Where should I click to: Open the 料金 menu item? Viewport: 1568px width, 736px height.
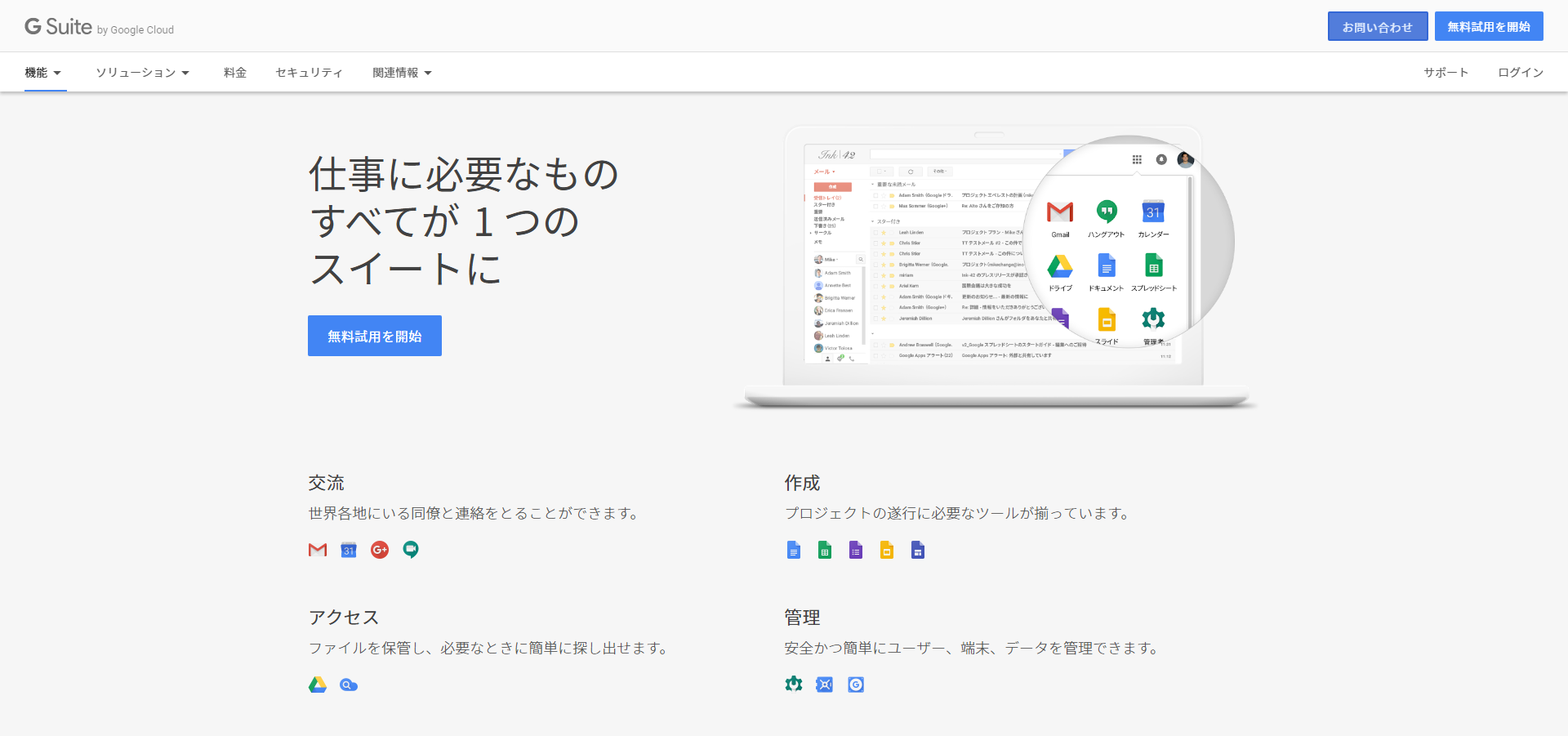[x=235, y=73]
